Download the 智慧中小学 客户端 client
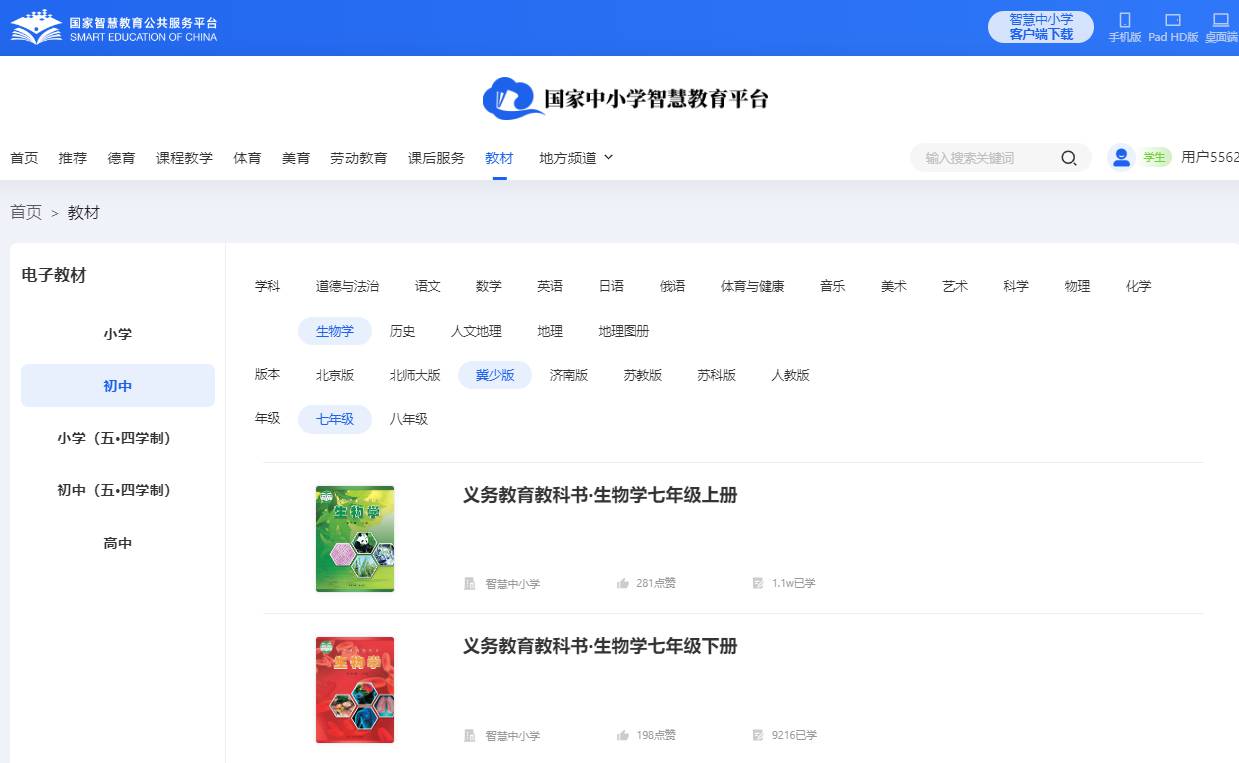This screenshot has width=1239, height=763. click(x=1041, y=27)
